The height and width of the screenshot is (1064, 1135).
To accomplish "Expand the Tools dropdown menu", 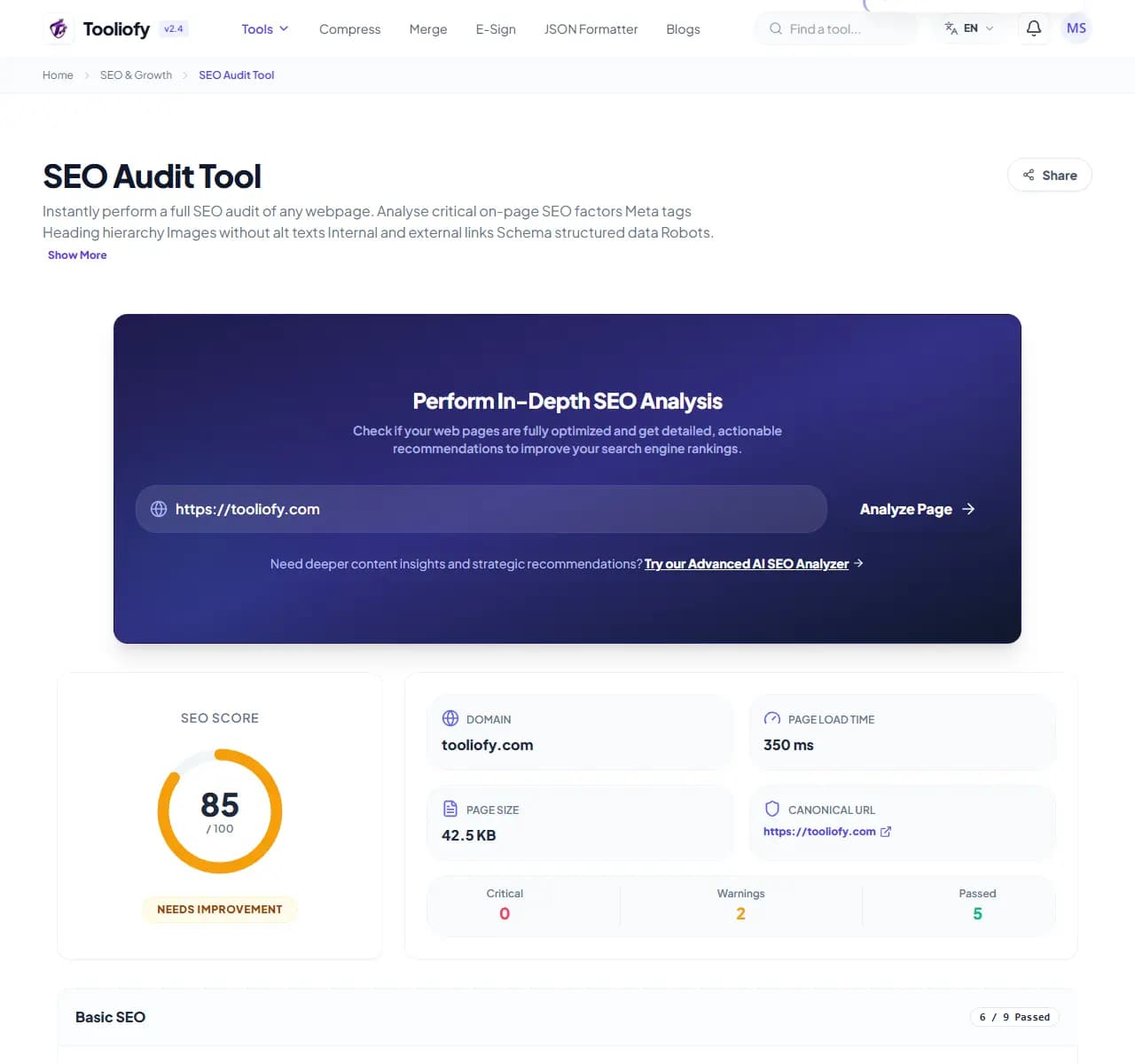I will coord(265,29).
